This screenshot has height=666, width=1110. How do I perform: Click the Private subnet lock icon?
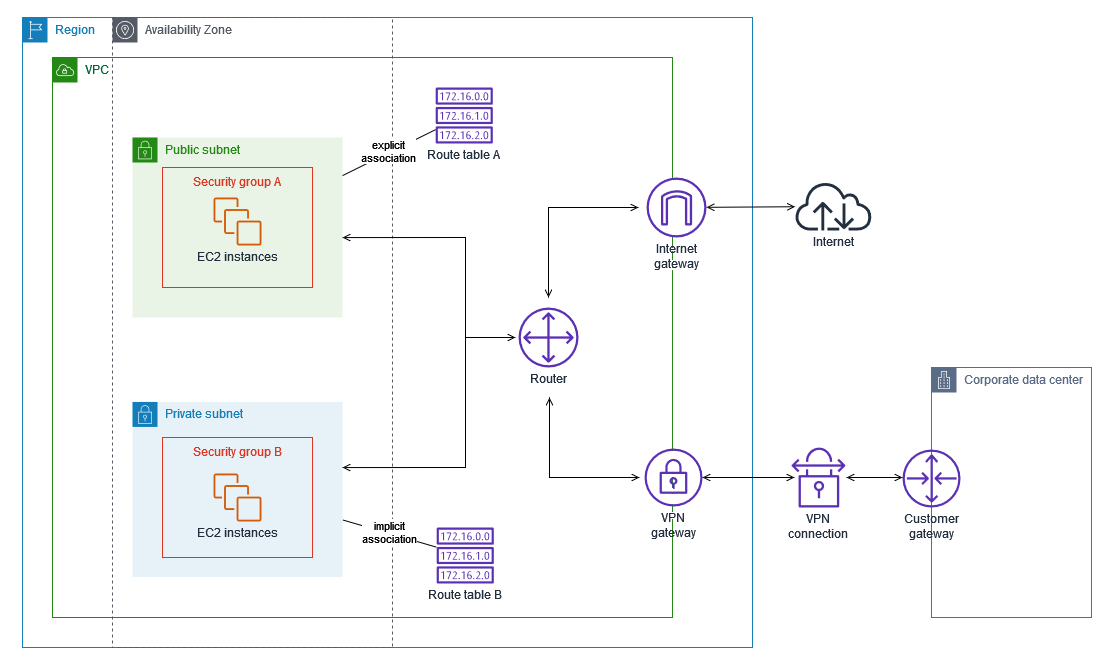point(145,414)
